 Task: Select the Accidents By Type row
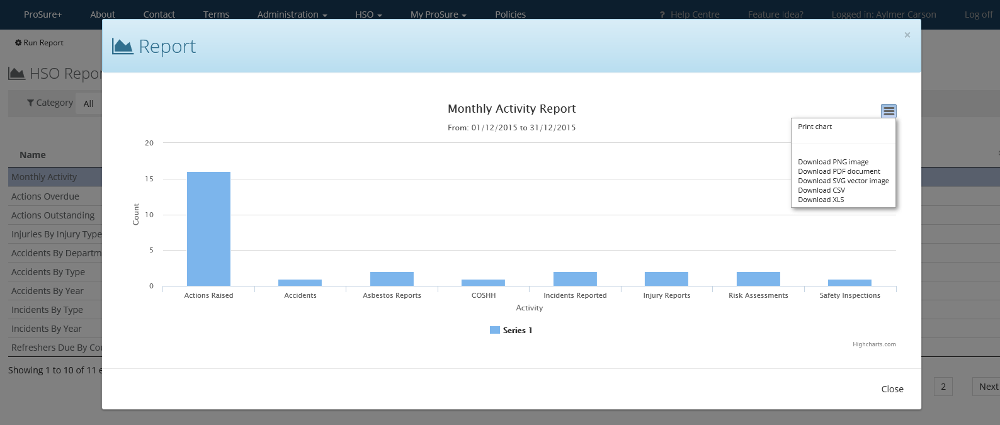pos(56,272)
